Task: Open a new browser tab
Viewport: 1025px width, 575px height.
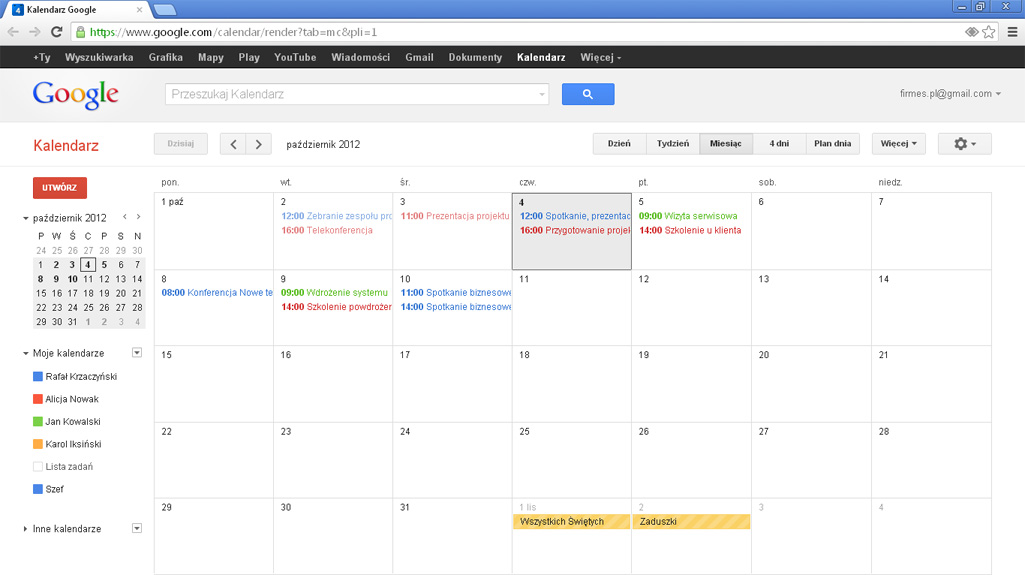Action: (x=164, y=10)
